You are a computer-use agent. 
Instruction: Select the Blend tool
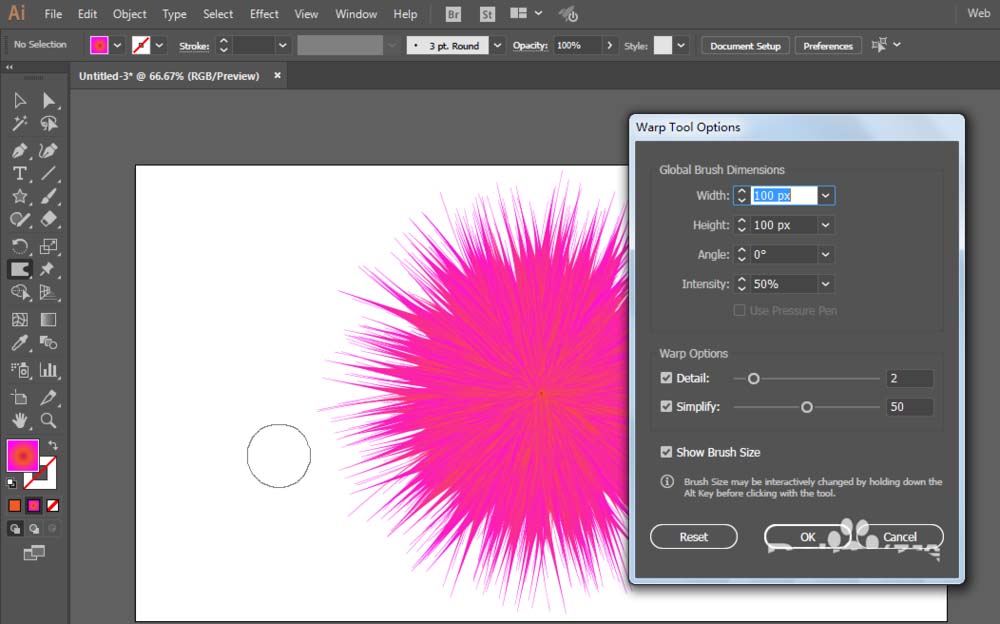48,343
